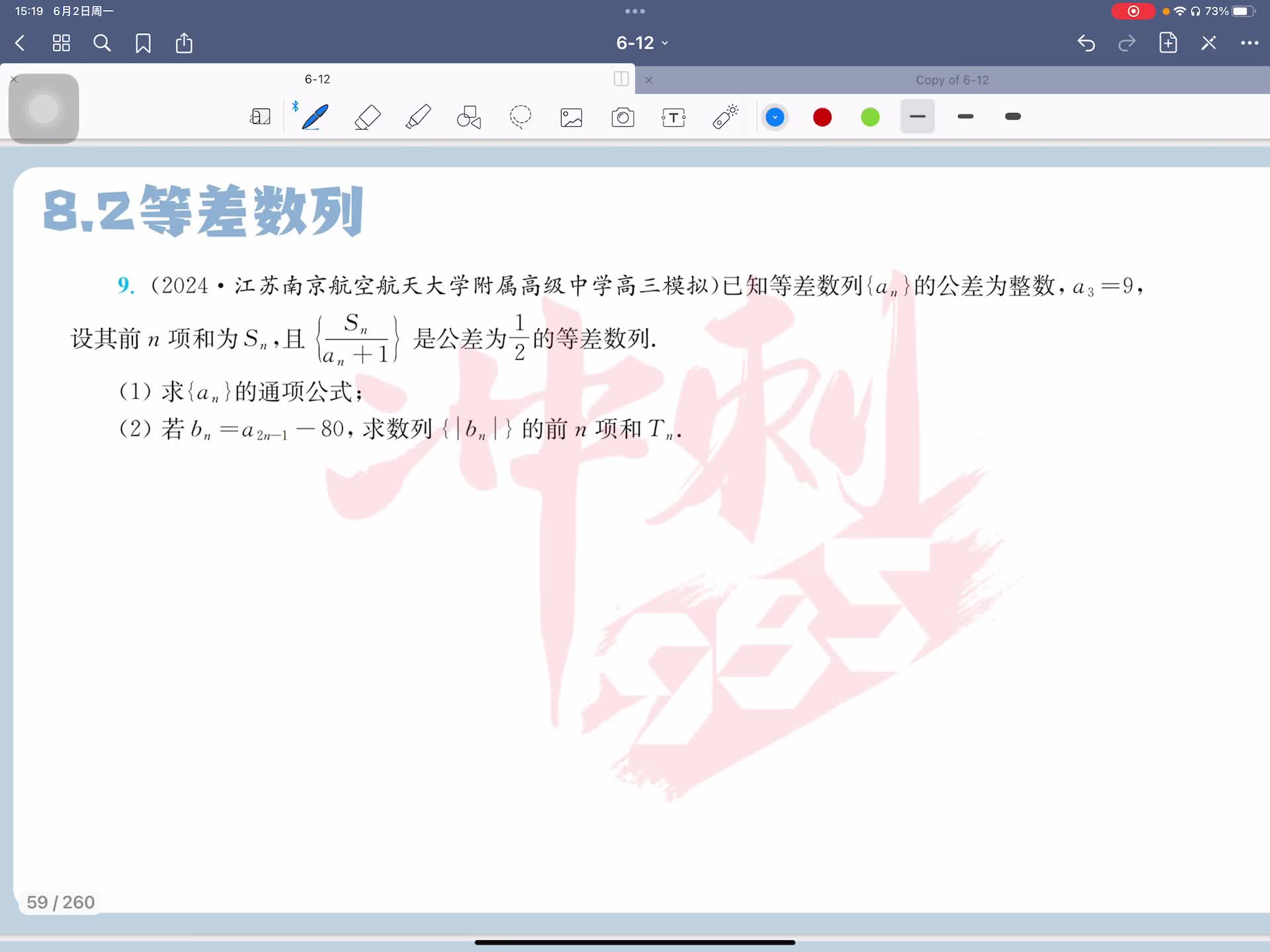Open blue color options dropdown
1270x952 pixels.
(x=775, y=117)
